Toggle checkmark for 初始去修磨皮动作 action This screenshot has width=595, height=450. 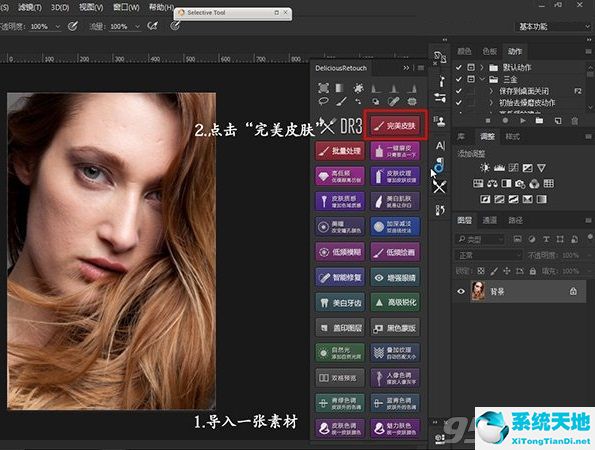(458, 102)
